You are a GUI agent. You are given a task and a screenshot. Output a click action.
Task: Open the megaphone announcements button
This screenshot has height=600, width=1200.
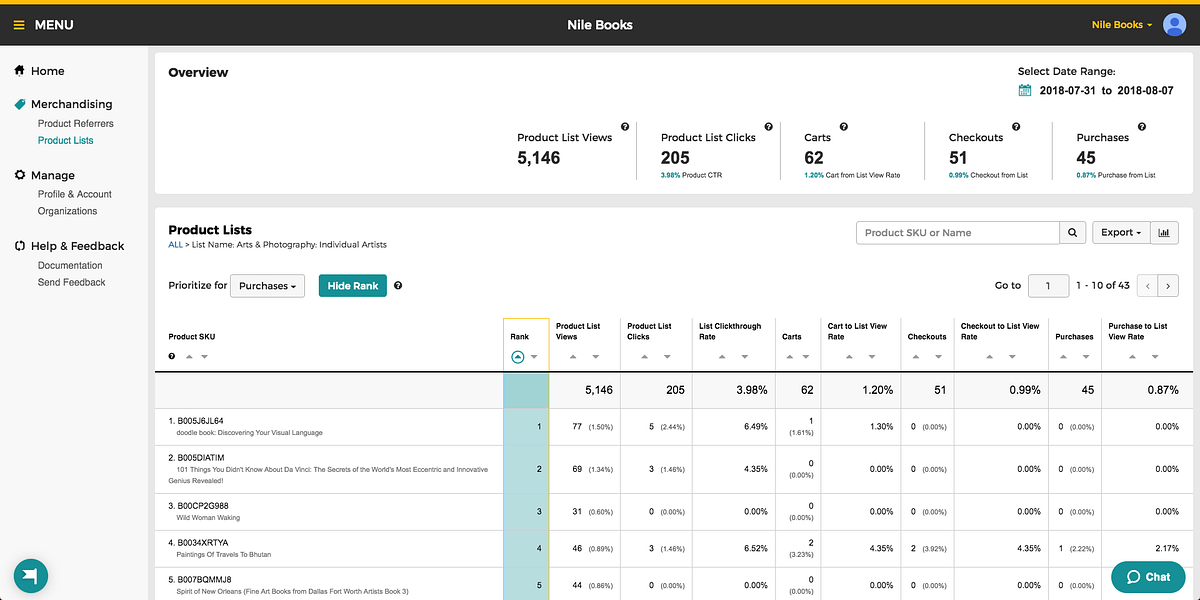(31, 577)
